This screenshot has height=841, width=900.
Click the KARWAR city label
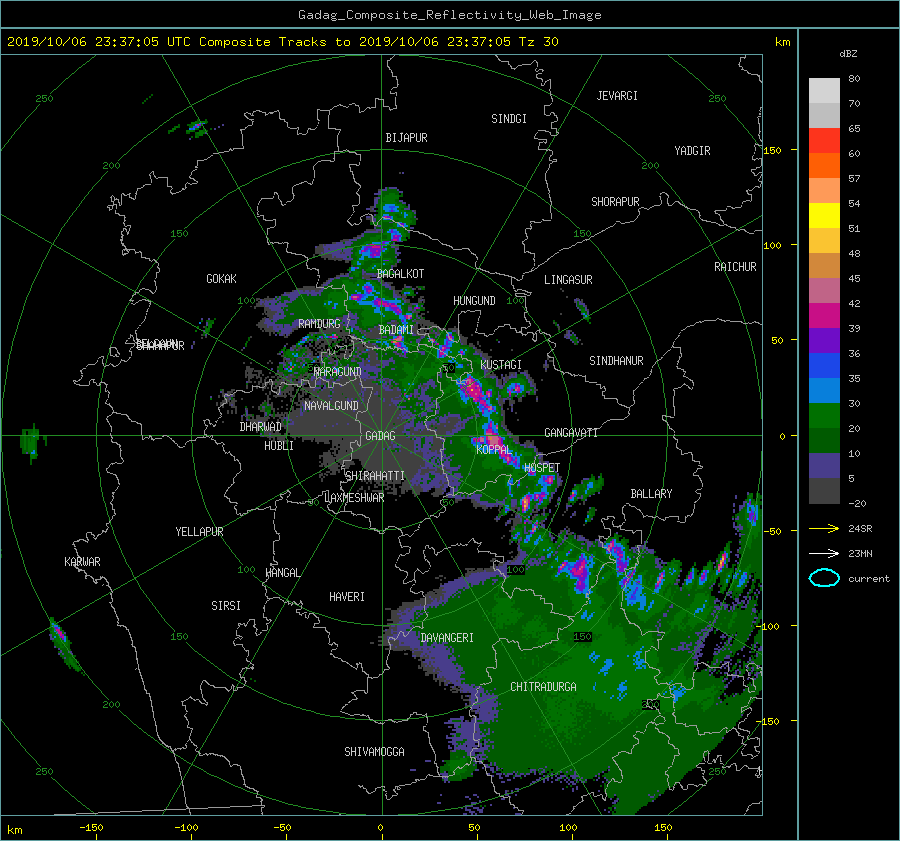[82, 562]
